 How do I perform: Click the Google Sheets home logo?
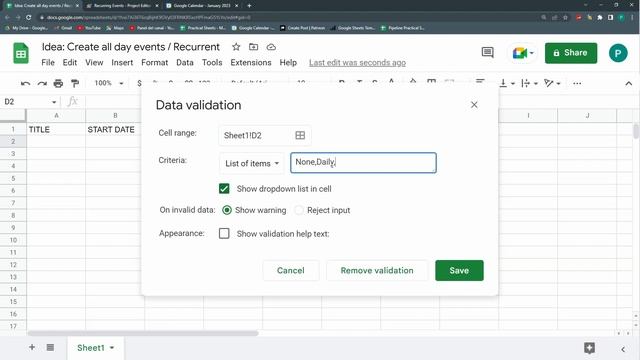point(21,53)
